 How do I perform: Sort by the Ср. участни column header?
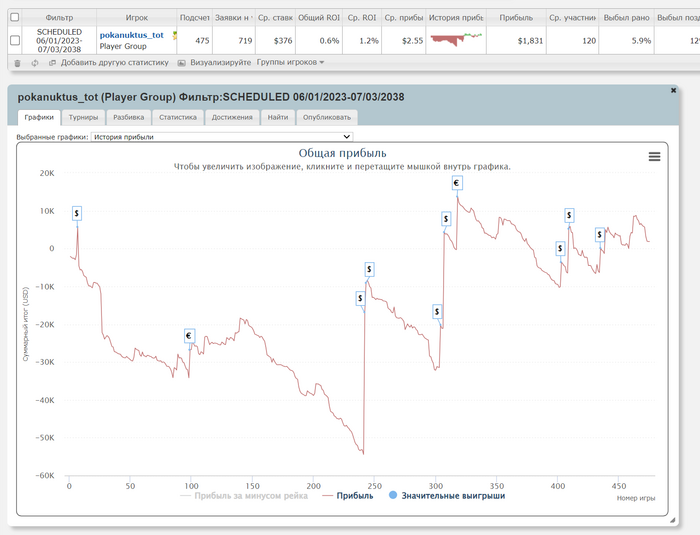572,17
